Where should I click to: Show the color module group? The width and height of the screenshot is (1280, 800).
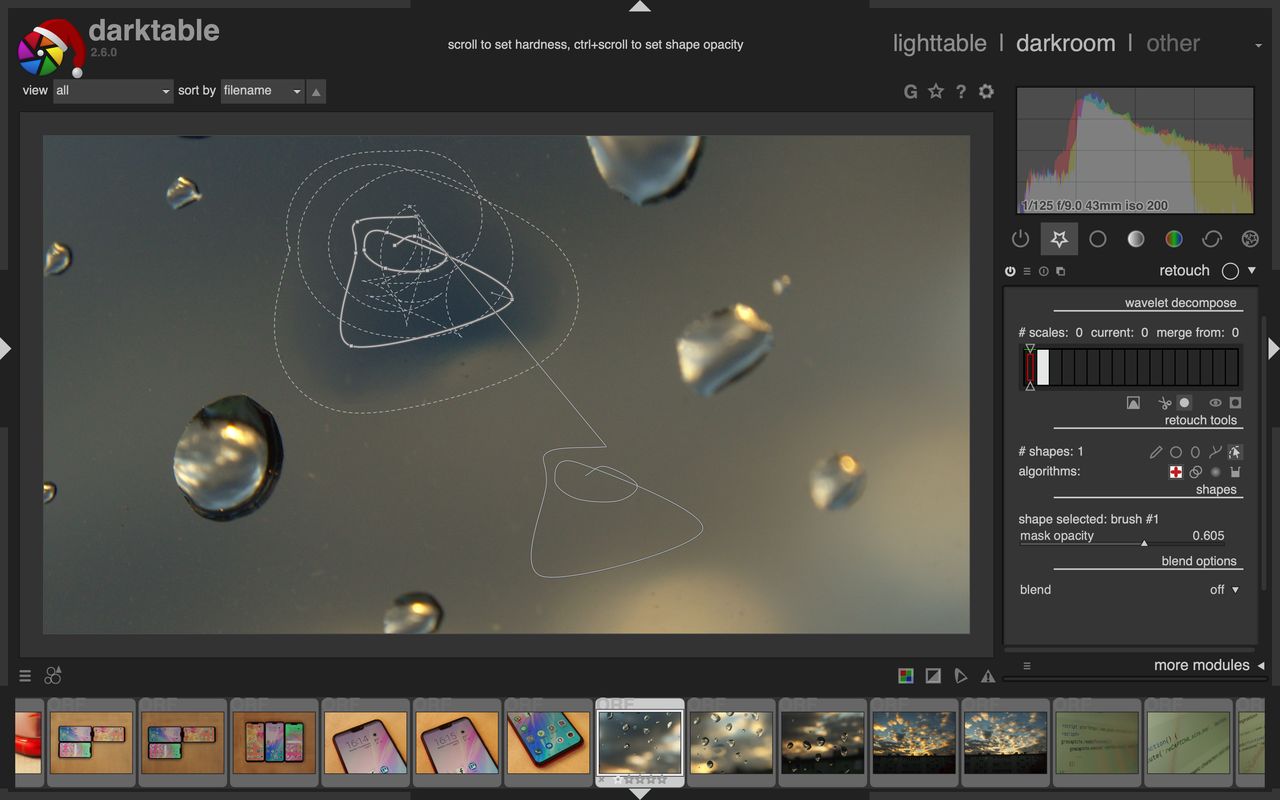pos(1174,239)
